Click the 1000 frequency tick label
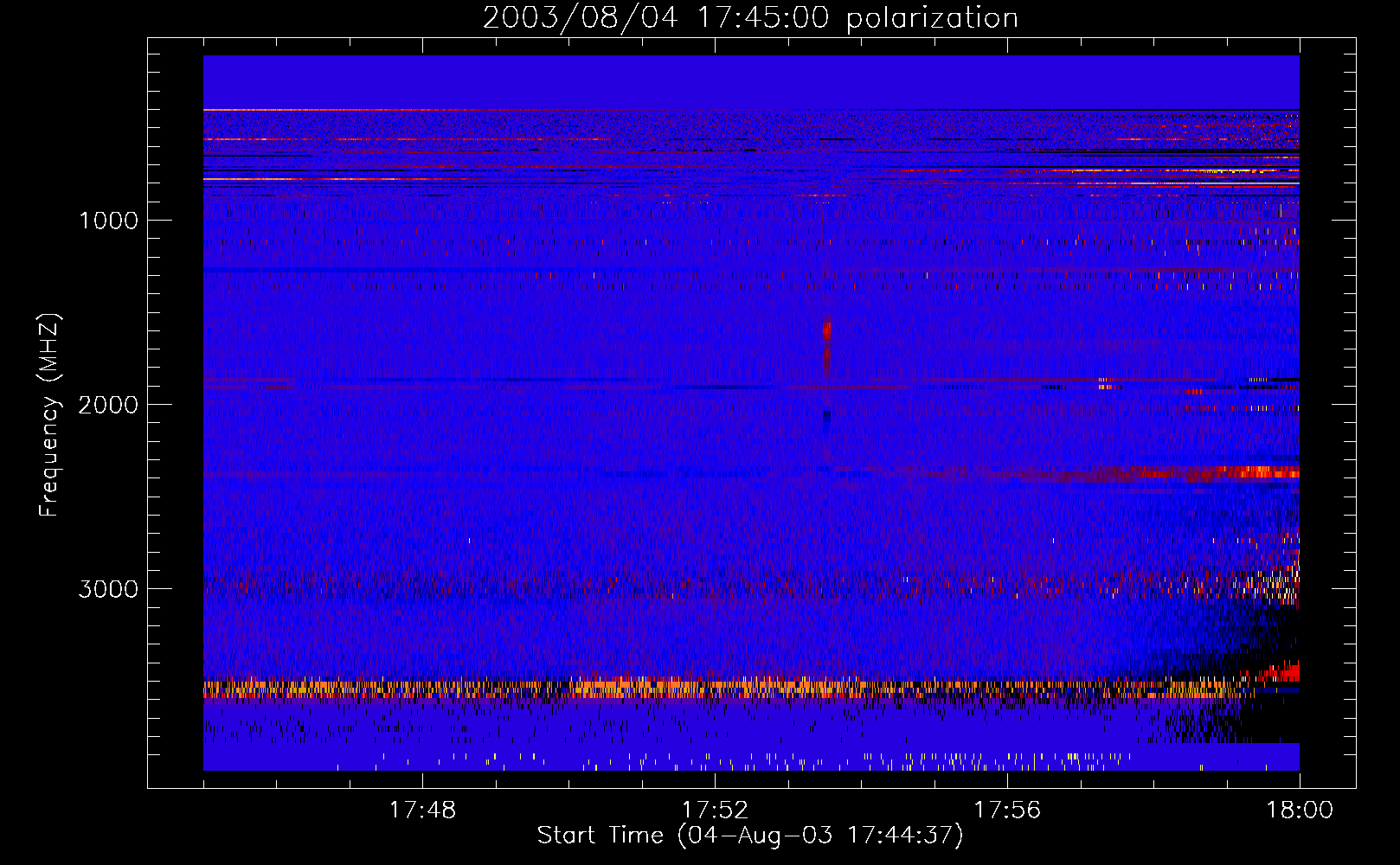The image size is (1400, 865). click(x=108, y=221)
